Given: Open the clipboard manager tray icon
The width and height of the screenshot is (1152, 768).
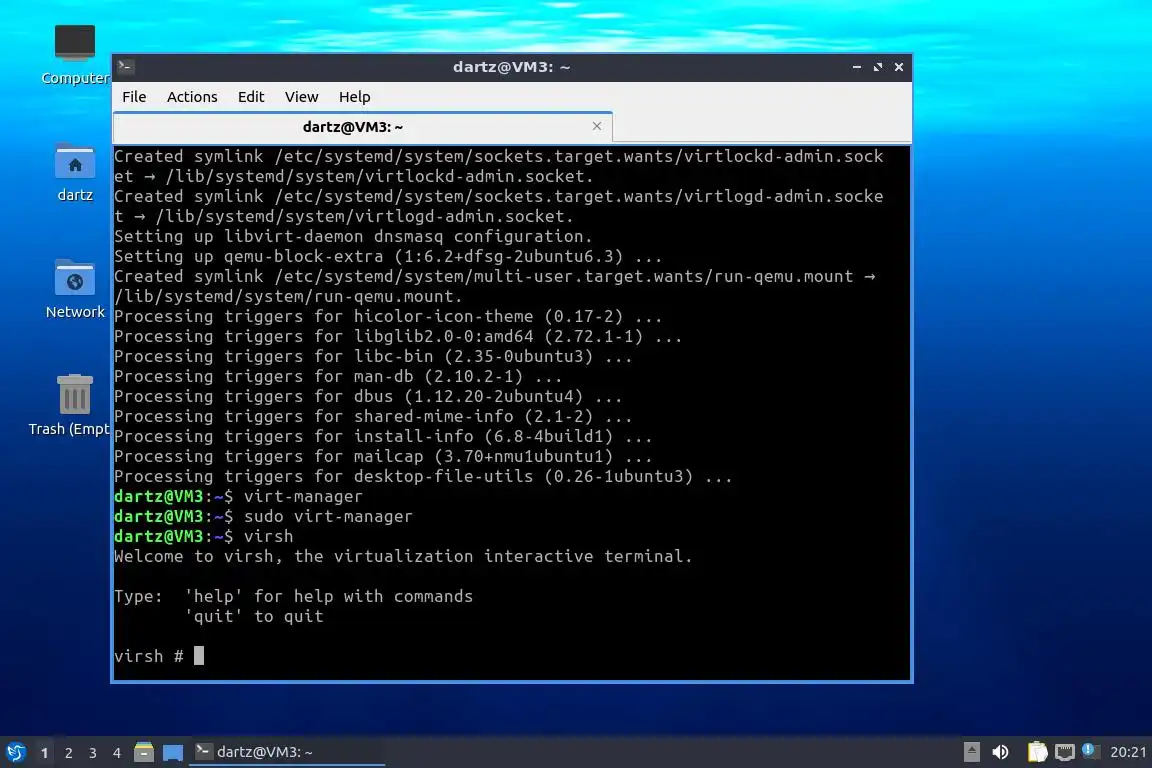Looking at the screenshot, I should pos(1037,752).
